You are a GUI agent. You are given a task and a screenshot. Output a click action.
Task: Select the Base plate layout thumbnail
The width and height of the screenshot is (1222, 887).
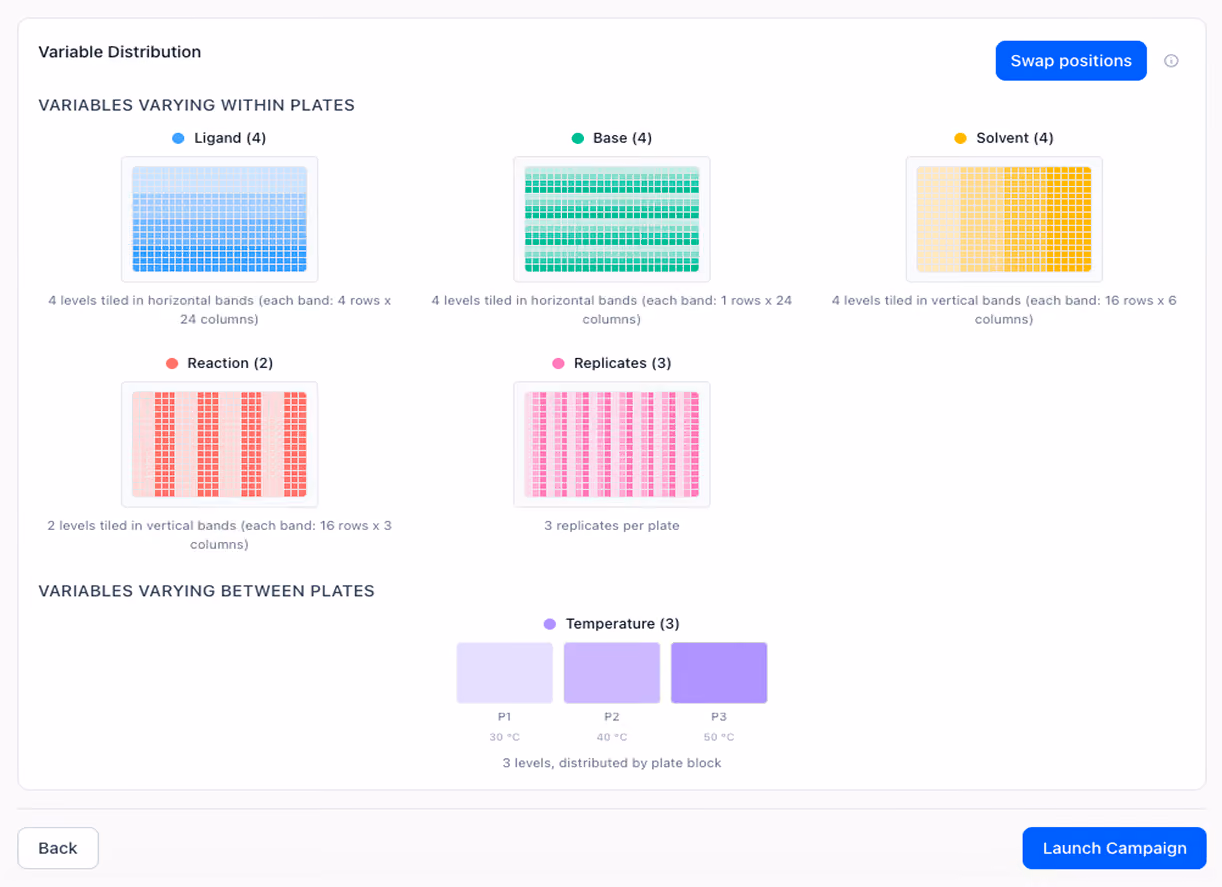611,219
